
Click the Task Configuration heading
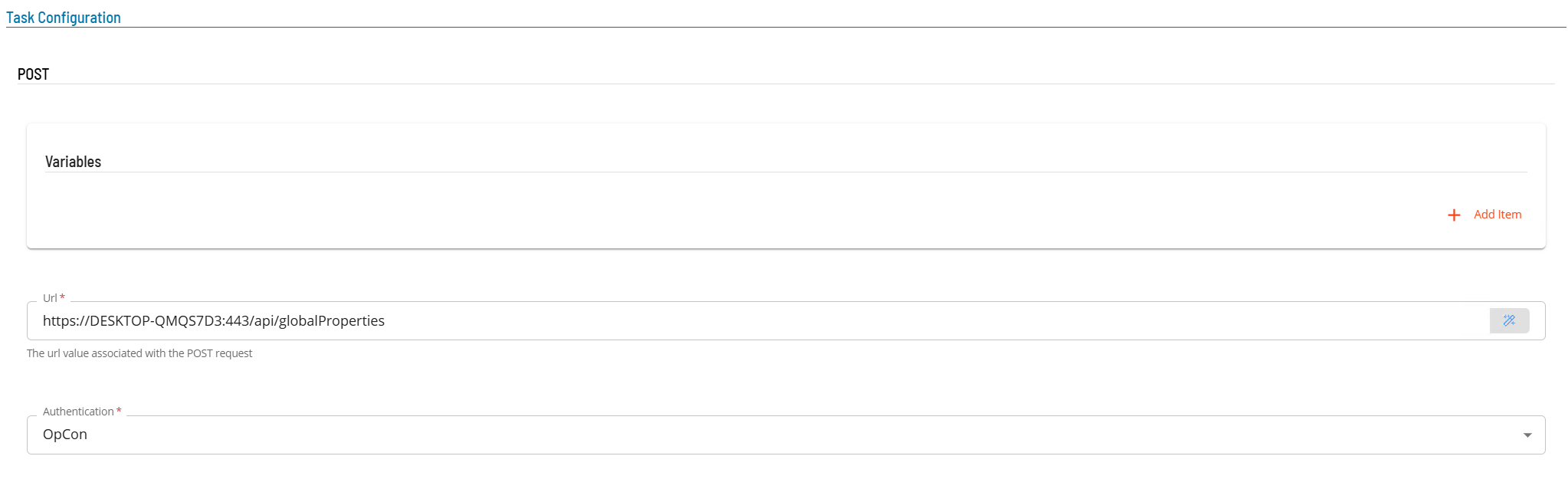(64, 18)
